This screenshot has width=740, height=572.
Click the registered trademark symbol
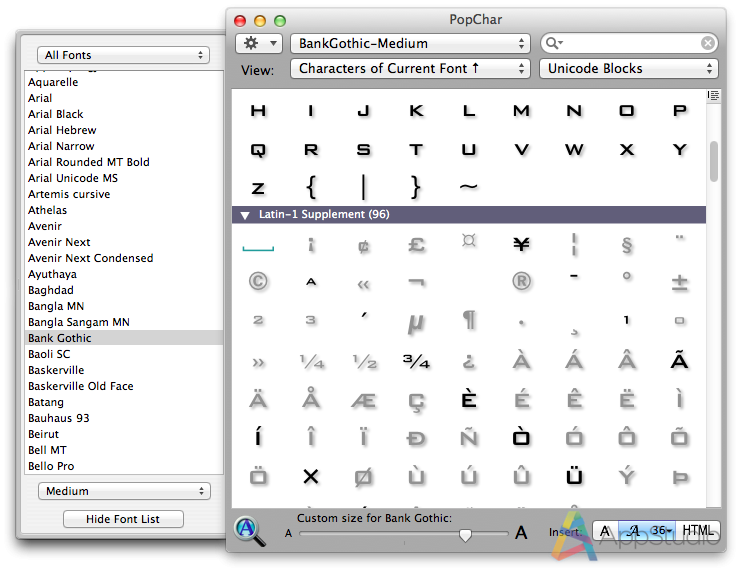coord(520,282)
